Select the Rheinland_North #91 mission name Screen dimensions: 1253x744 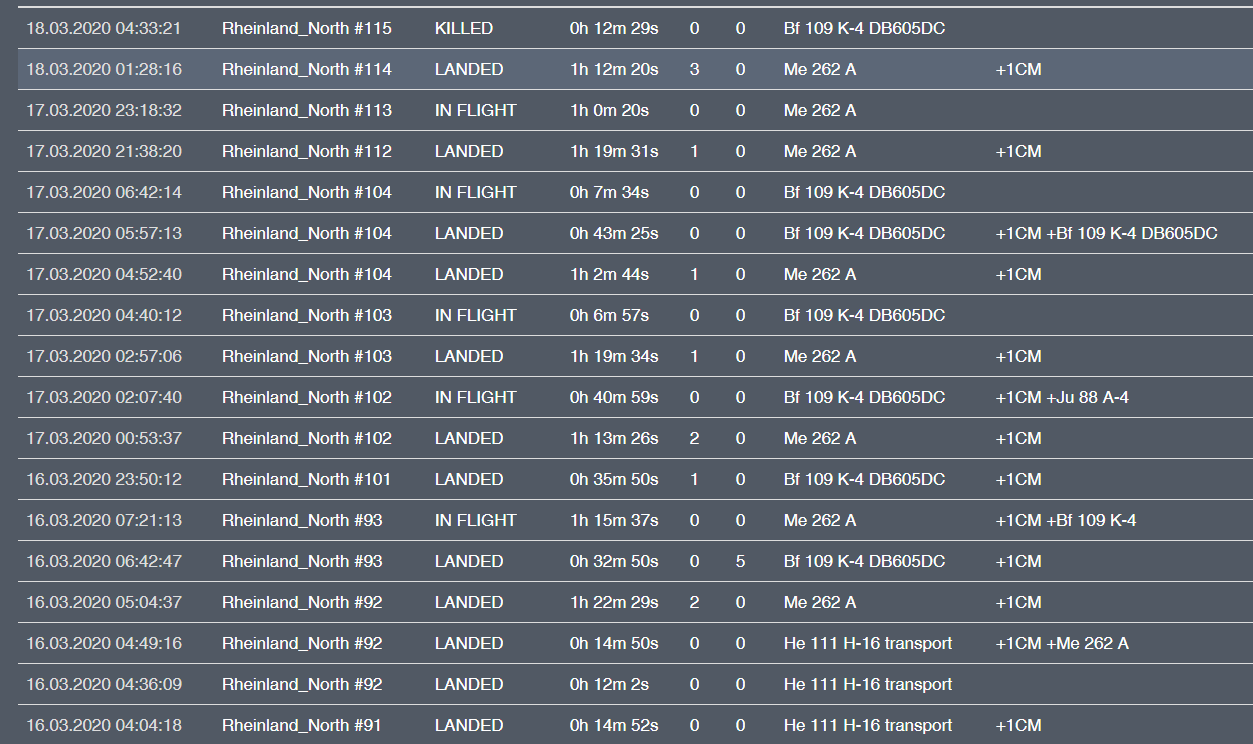[x=301, y=726]
